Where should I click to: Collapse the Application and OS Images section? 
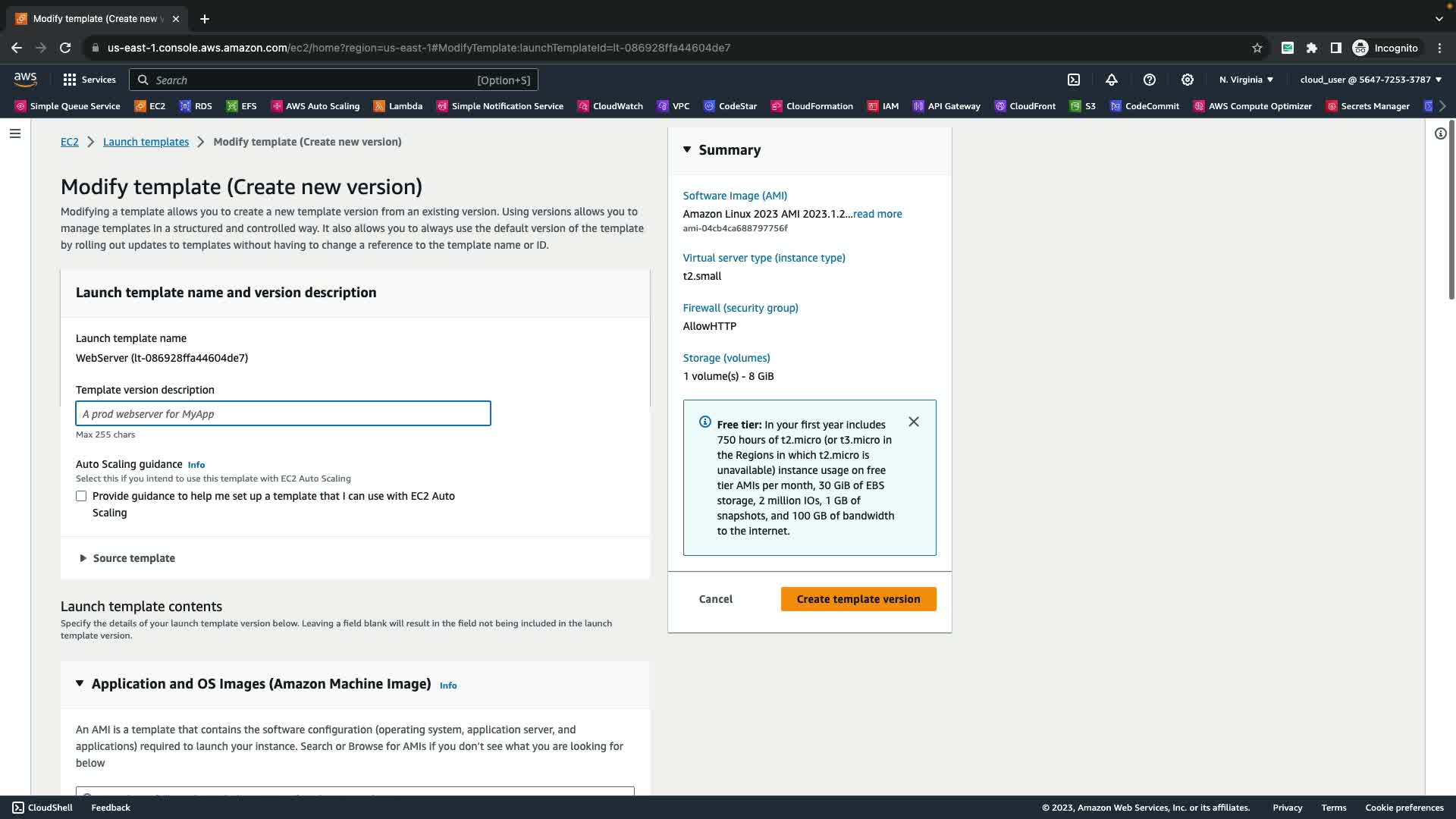coord(80,683)
